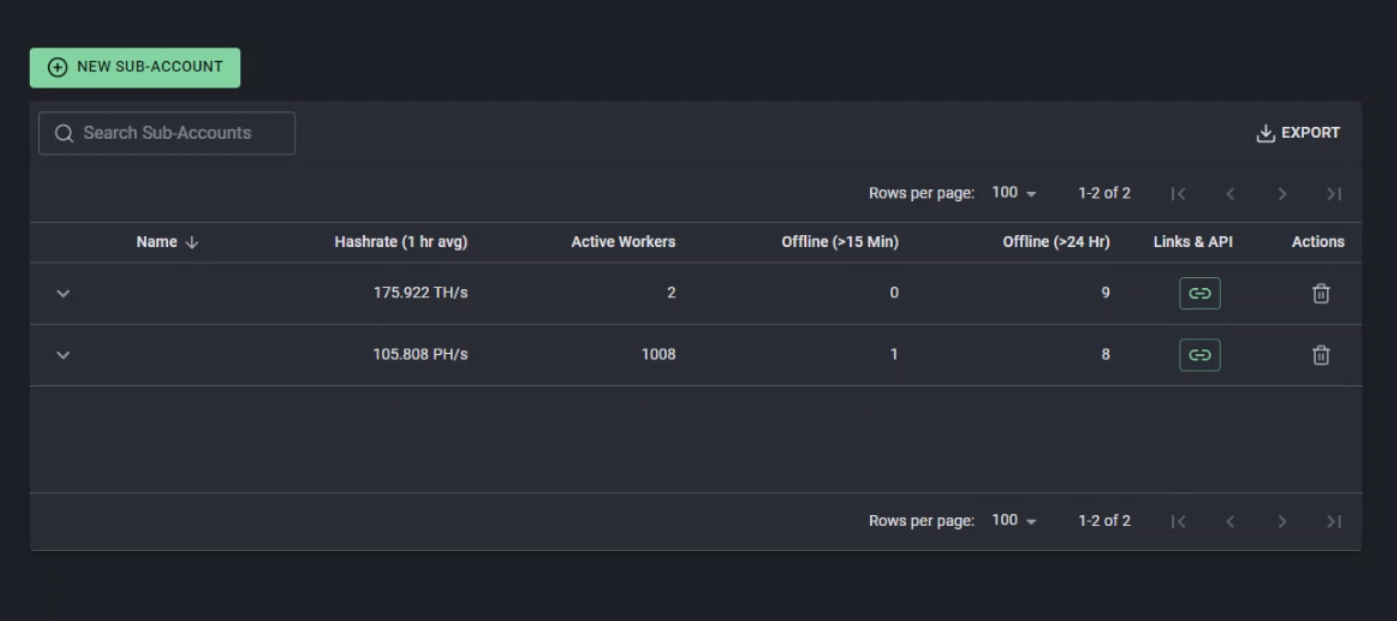Image resolution: width=1397 pixels, height=621 pixels.
Task: Delete the 105.808 PH/s sub-account
Action: [x=1321, y=355]
